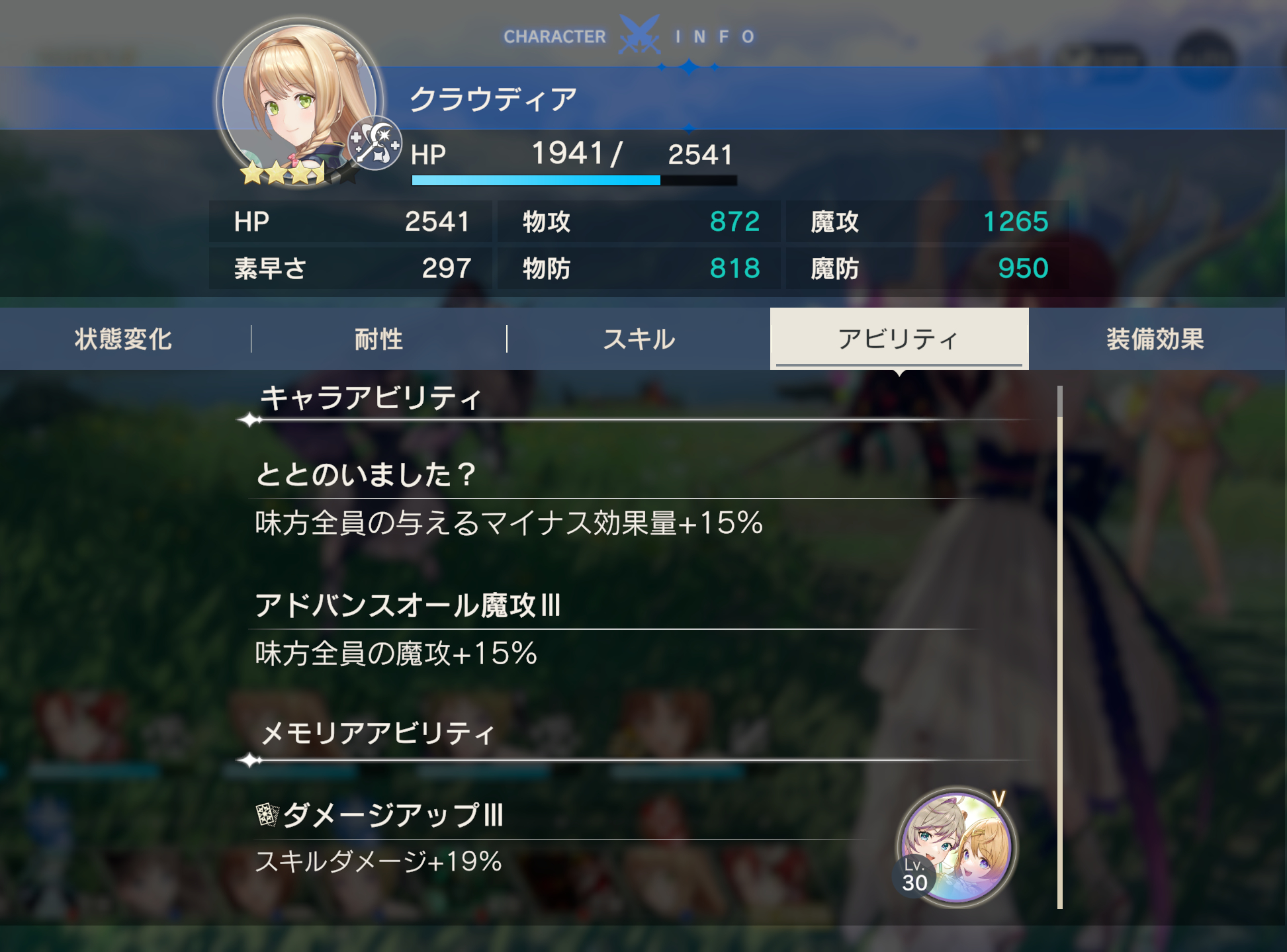
Task: Switch to the 状態変化 tab
Action: (x=124, y=339)
